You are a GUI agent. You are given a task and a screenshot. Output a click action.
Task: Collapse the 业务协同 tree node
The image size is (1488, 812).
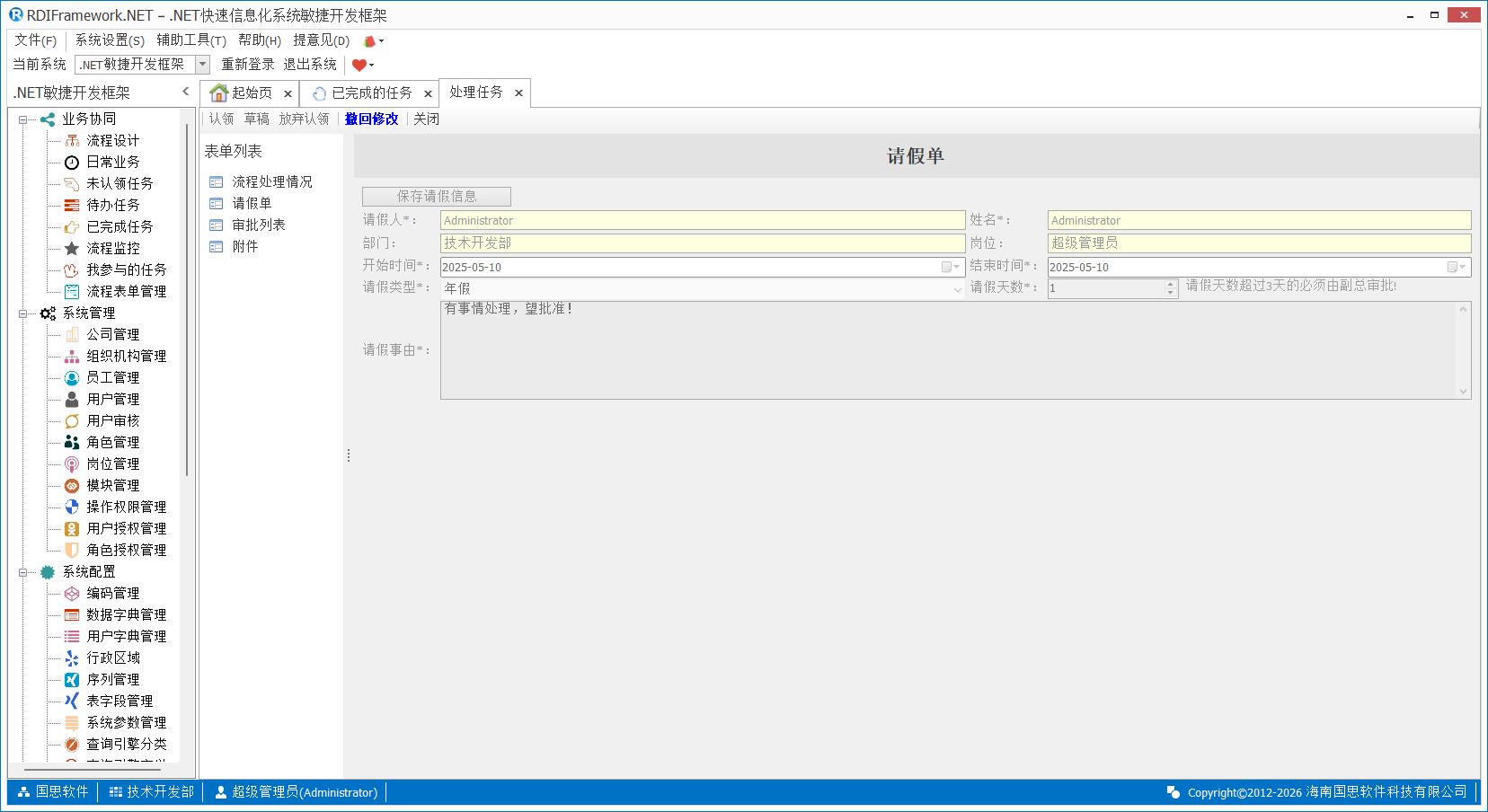point(23,119)
